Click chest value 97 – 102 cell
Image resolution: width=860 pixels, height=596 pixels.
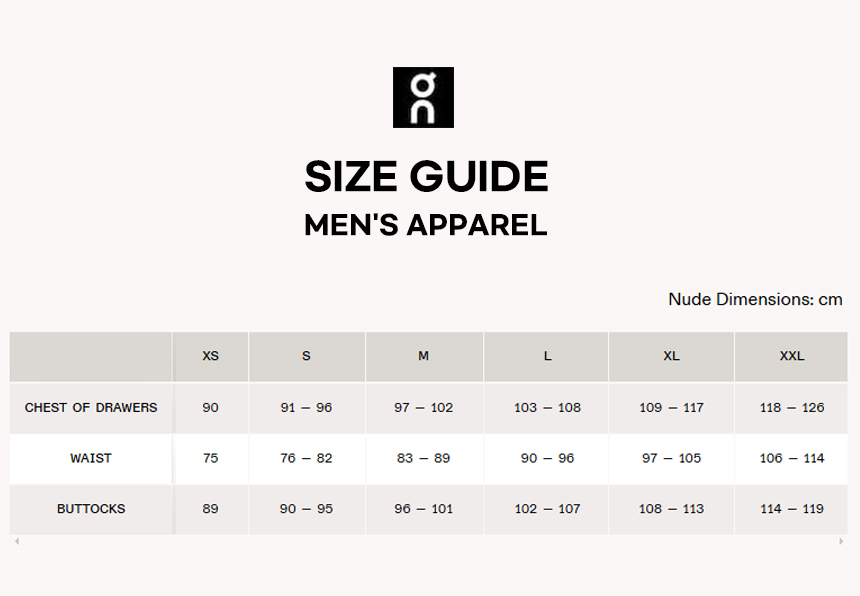(x=423, y=407)
